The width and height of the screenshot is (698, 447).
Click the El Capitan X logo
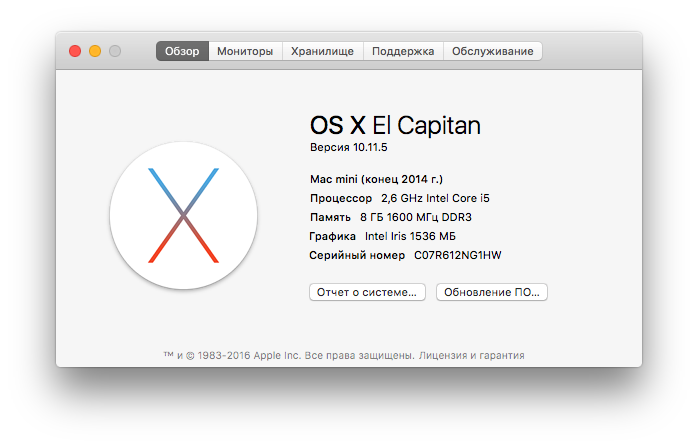click(x=183, y=215)
